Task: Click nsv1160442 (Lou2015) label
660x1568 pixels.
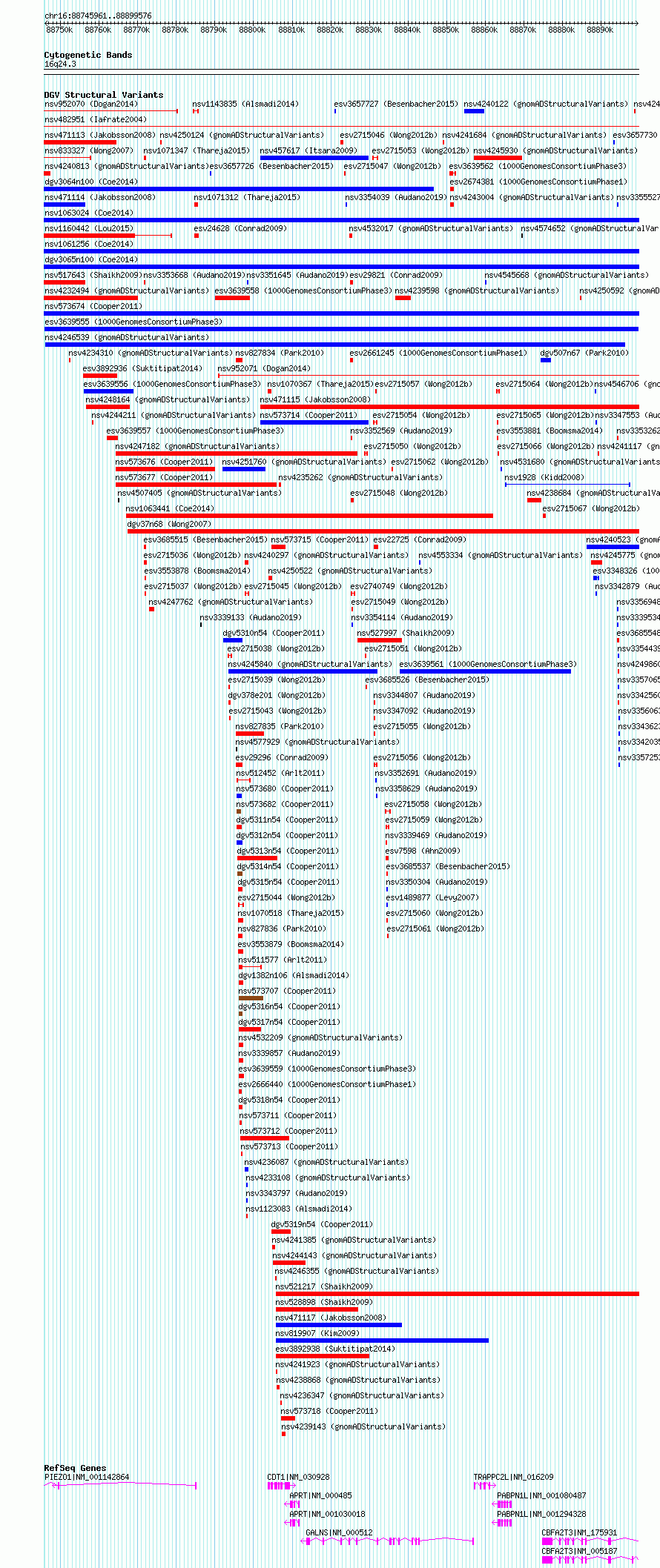Action: pyautogui.click(x=88, y=228)
